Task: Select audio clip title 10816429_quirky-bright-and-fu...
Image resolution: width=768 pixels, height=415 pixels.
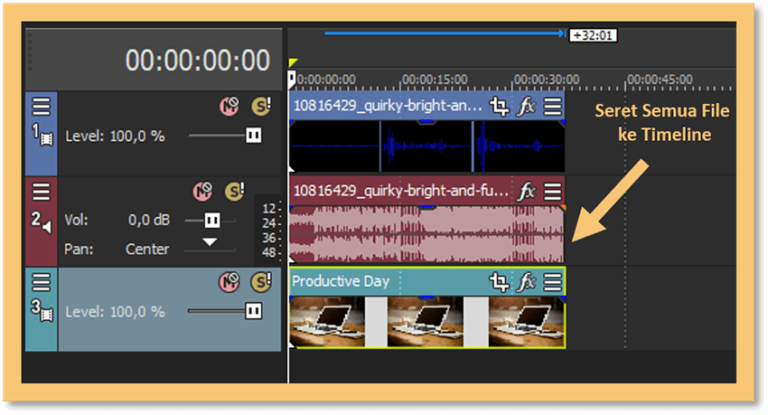Action: pyautogui.click(x=401, y=191)
